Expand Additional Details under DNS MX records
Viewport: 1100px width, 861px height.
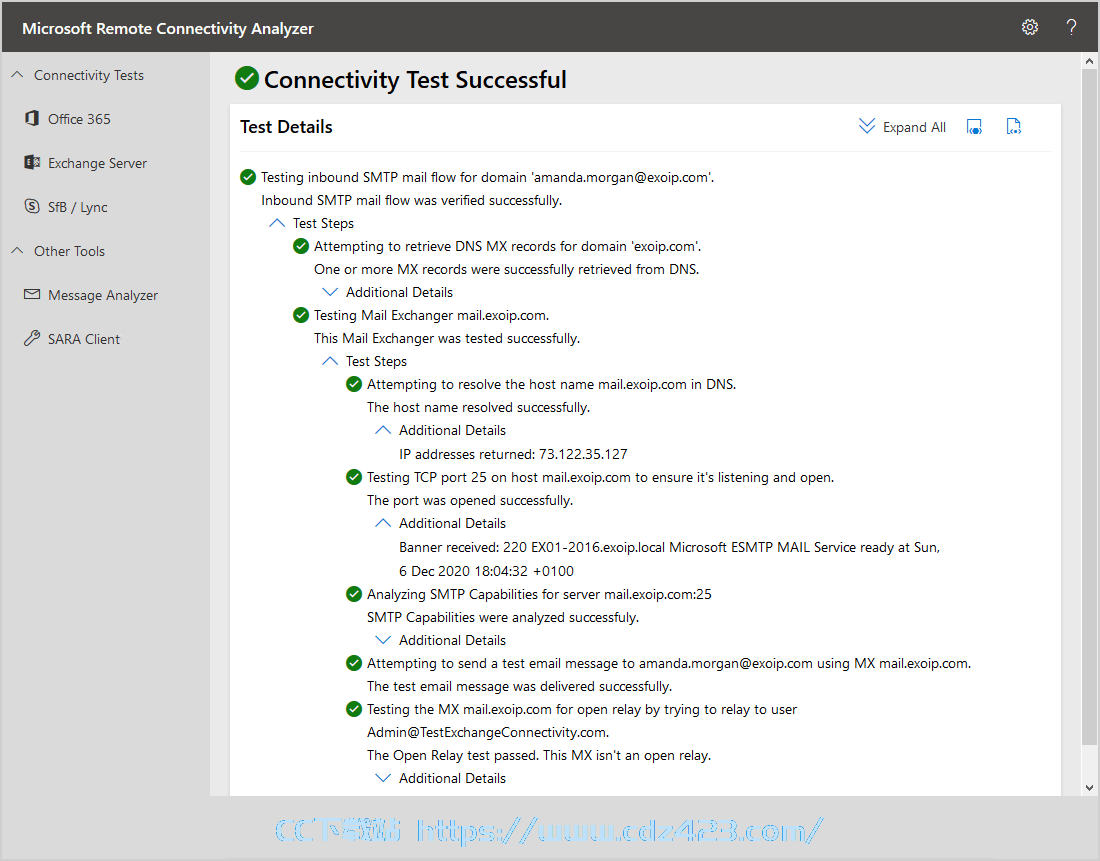pos(330,292)
